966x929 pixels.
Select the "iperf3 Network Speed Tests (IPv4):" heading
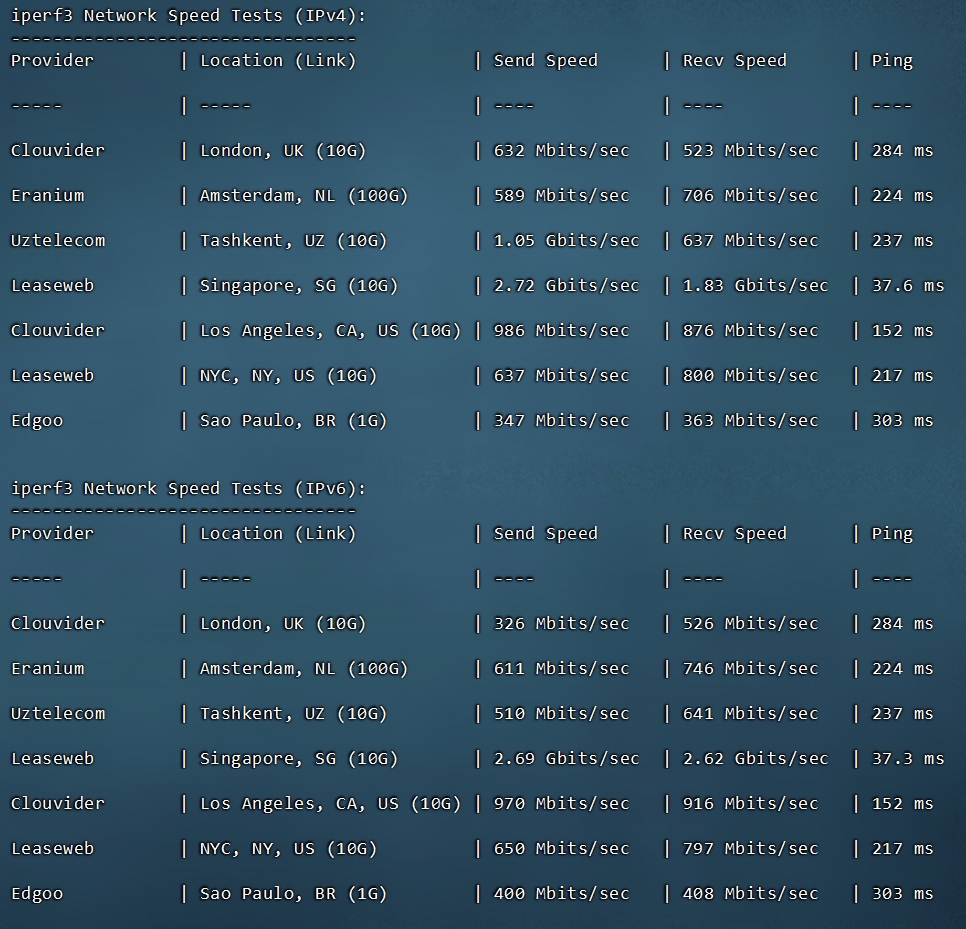pyautogui.click(x=189, y=16)
